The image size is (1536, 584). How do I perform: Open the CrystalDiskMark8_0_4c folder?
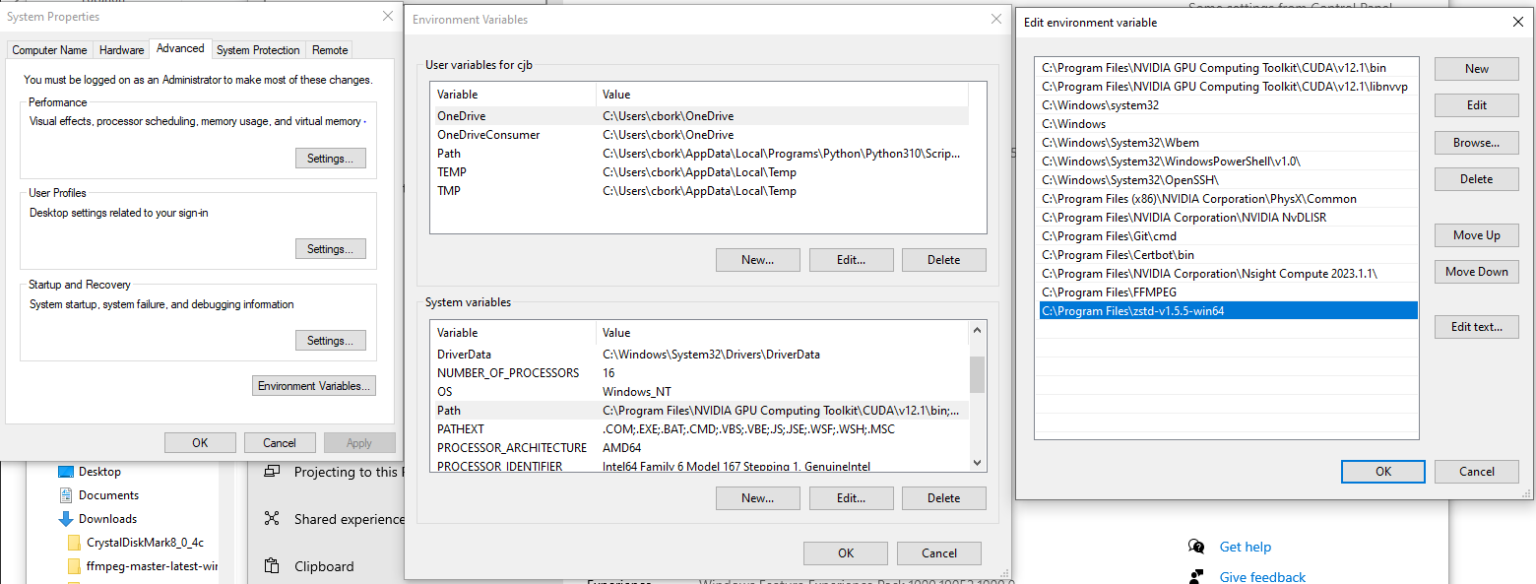(144, 542)
